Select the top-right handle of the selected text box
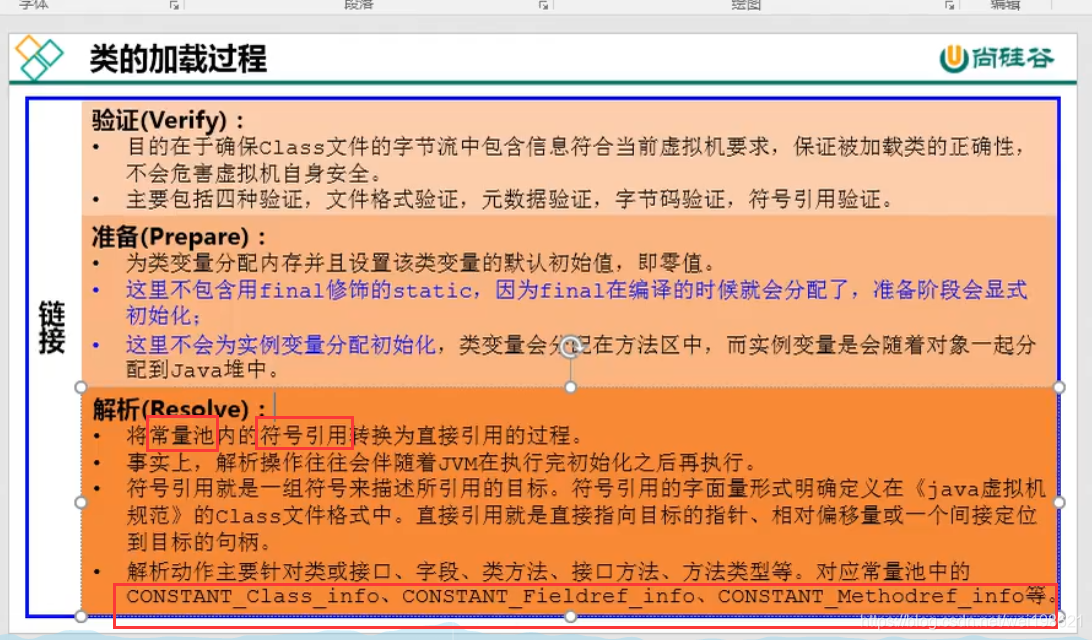Viewport: 1092px width, 640px height. [1059, 387]
